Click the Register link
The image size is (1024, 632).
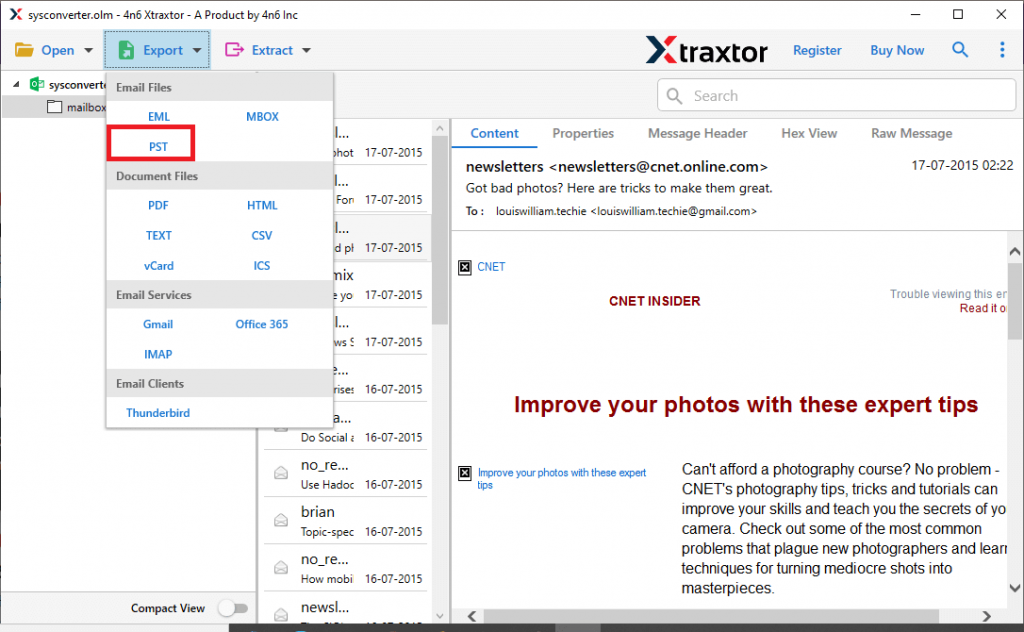coord(817,50)
